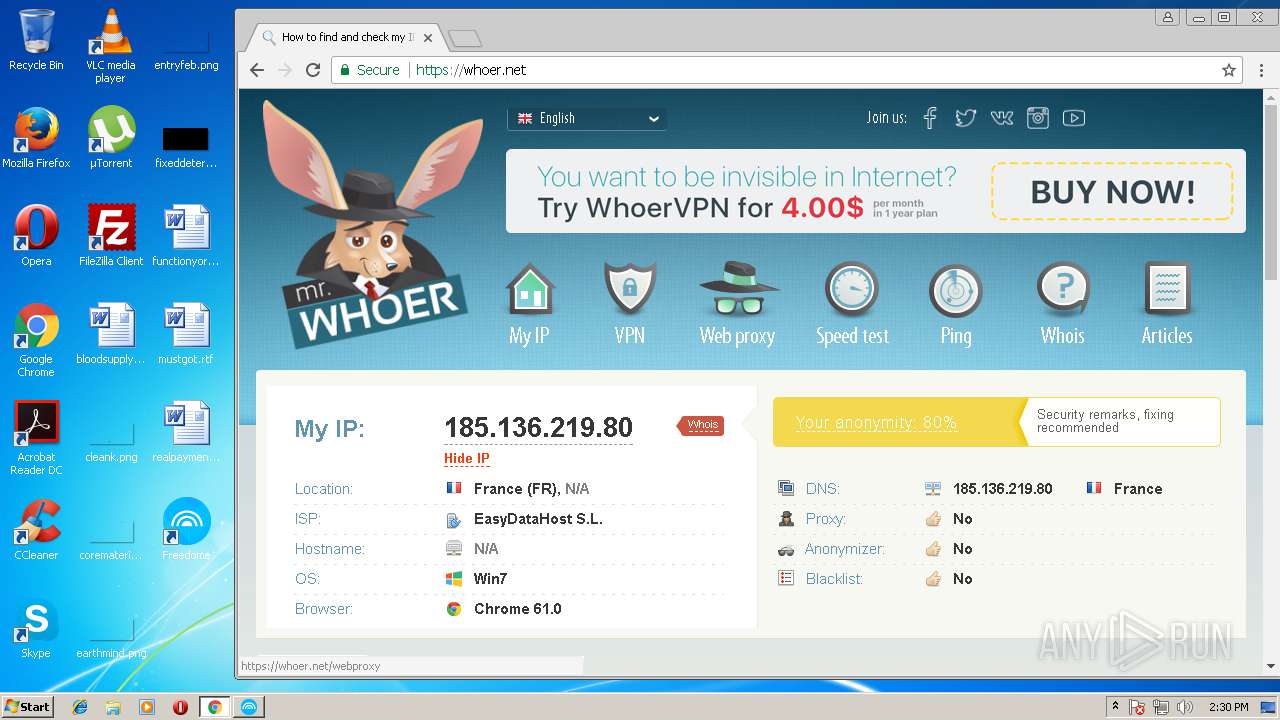Viewport: 1280px width, 720px height.
Task: Select the IP address 185.136.219.80 heading
Action: click(x=538, y=428)
